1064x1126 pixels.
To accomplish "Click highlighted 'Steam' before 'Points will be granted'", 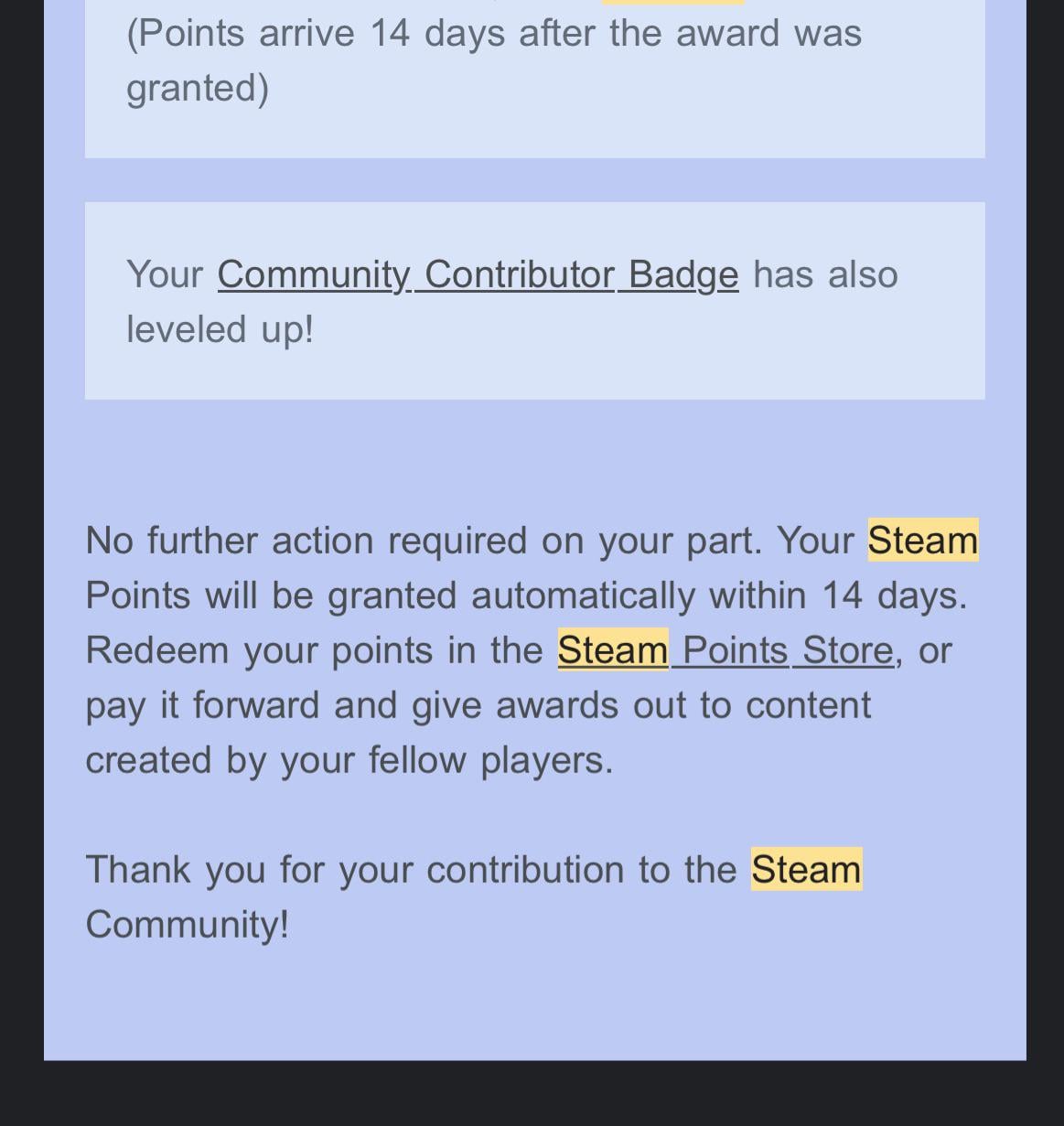I will tap(922, 541).
